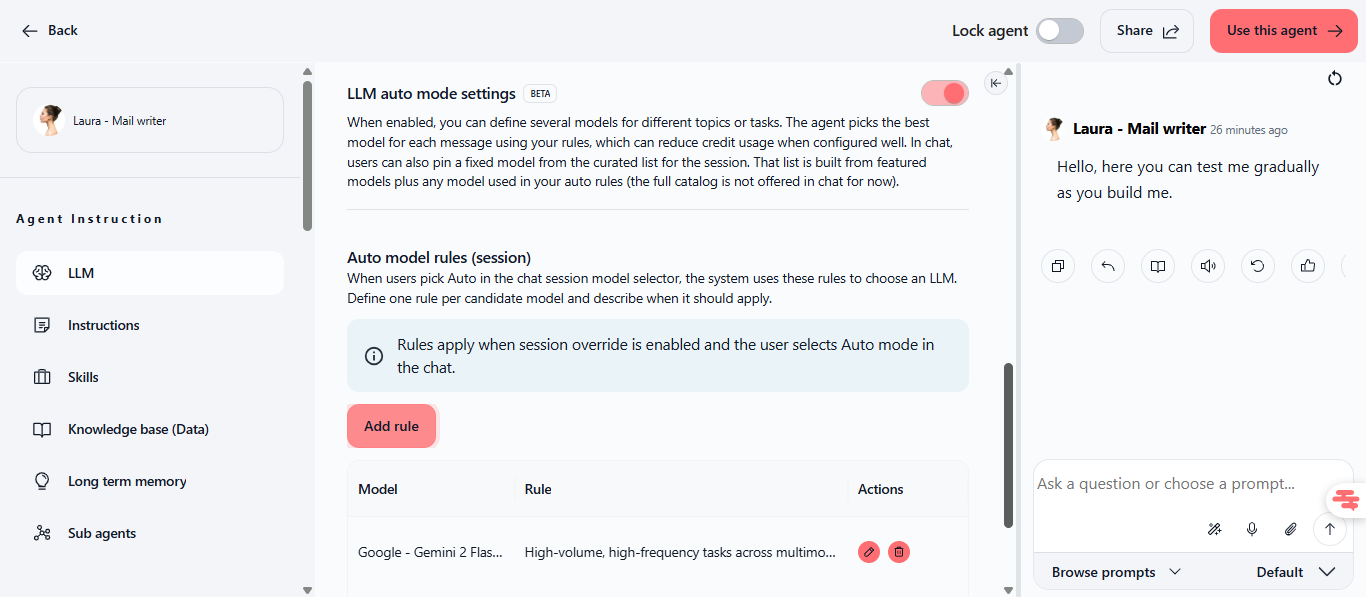The width and height of the screenshot is (1366, 597).
Task: Click the Add rule button
Action: pyautogui.click(x=392, y=426)
